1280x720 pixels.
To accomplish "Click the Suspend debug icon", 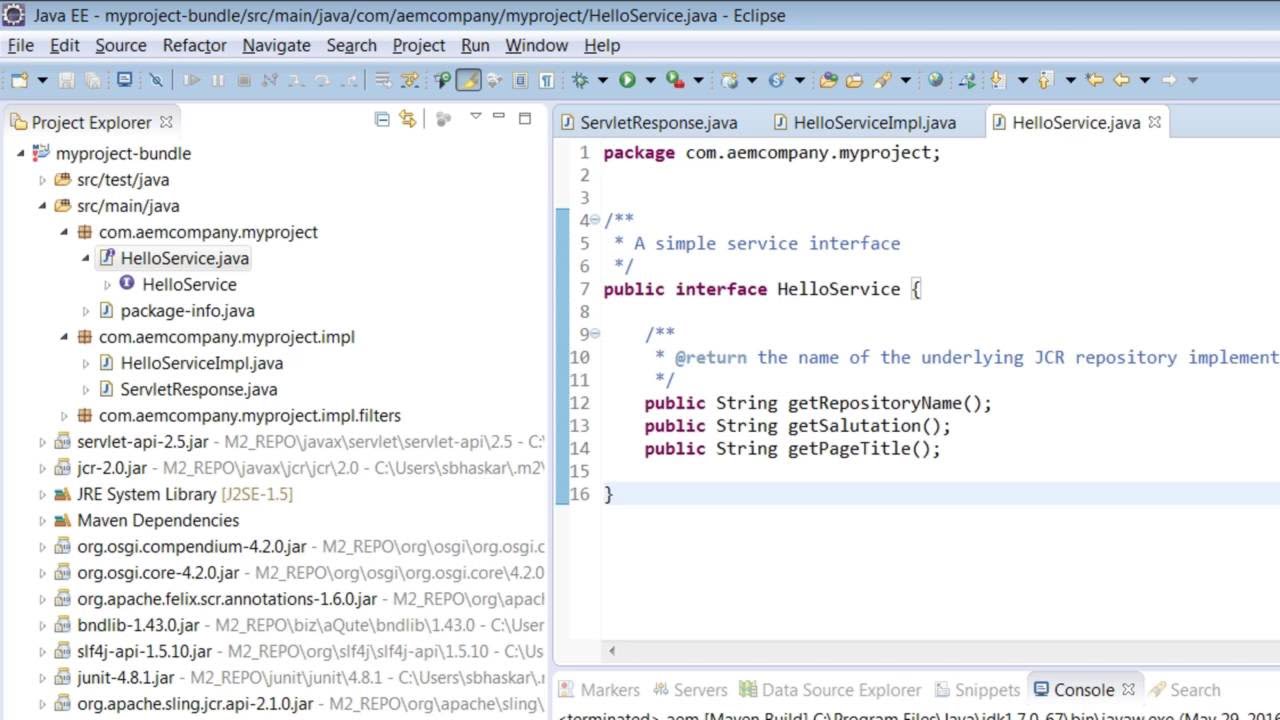I will point(218,80).
